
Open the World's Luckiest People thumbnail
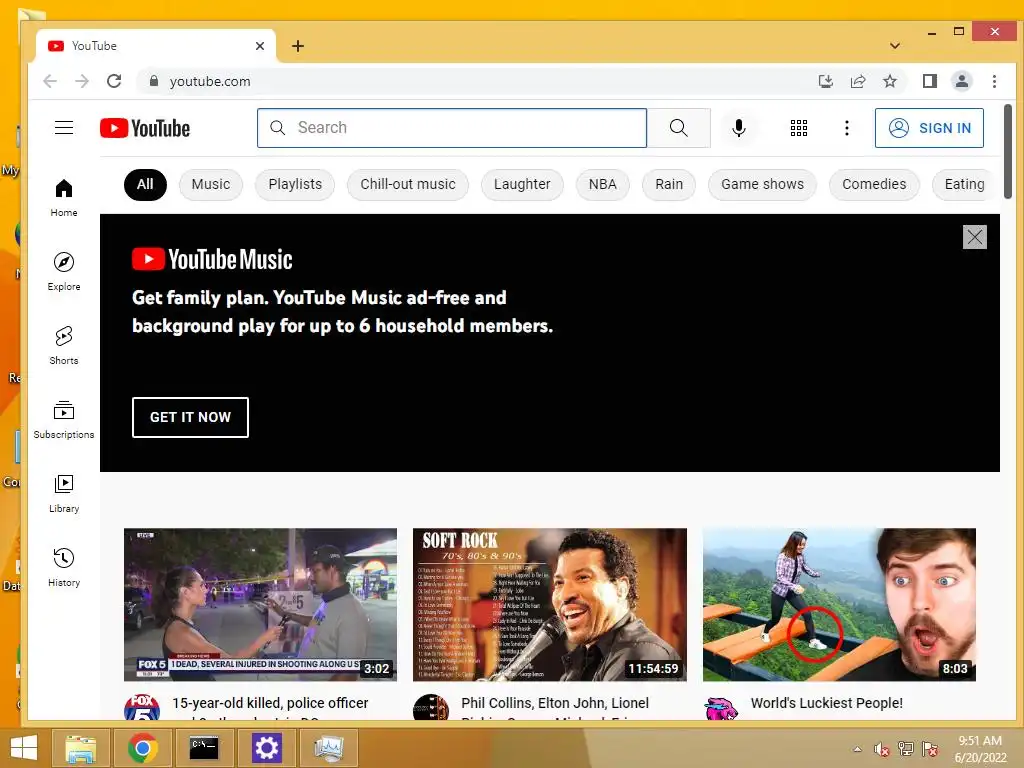[x=839, y=605]
